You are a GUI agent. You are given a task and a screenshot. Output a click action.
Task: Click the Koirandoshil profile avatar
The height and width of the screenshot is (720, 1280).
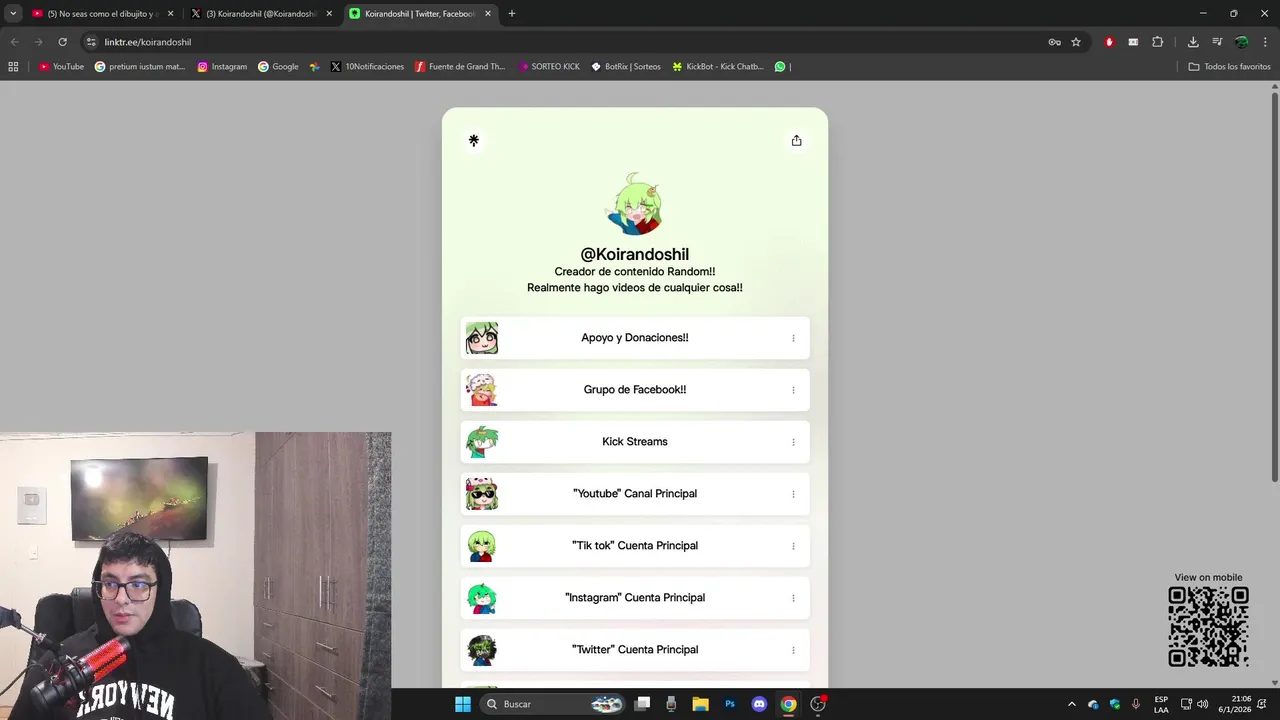coord(635,204)
